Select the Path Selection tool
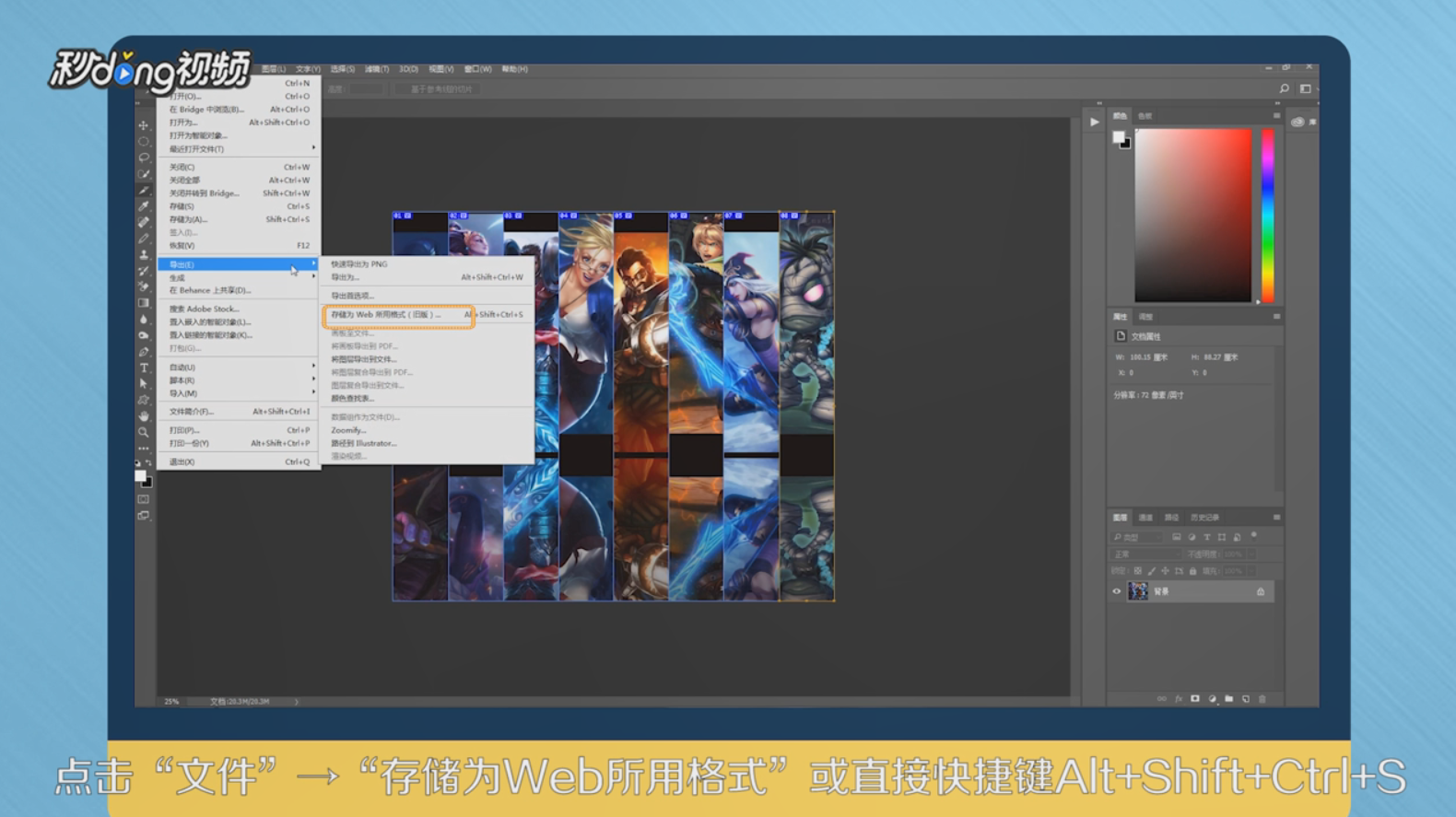 (x=144, y=383)
